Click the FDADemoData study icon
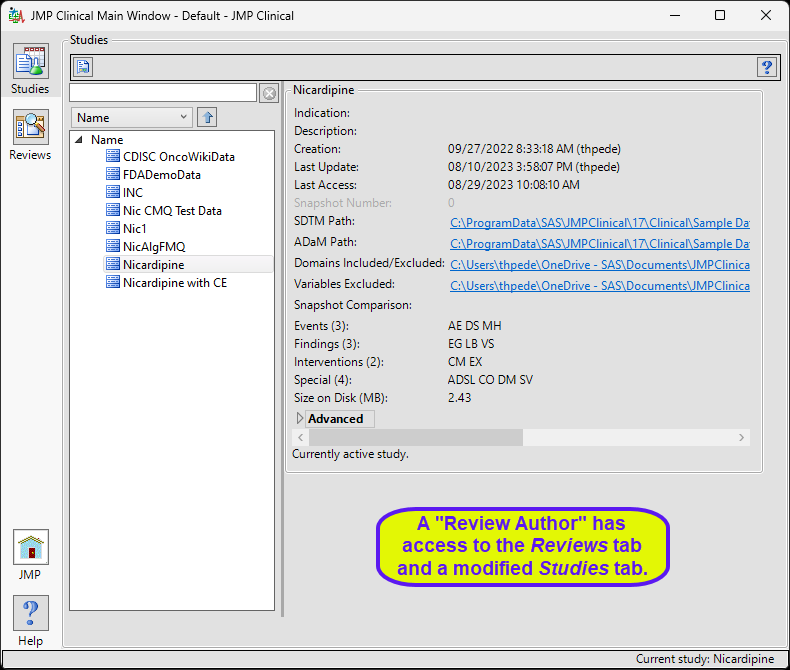 [x=113, y=174]
